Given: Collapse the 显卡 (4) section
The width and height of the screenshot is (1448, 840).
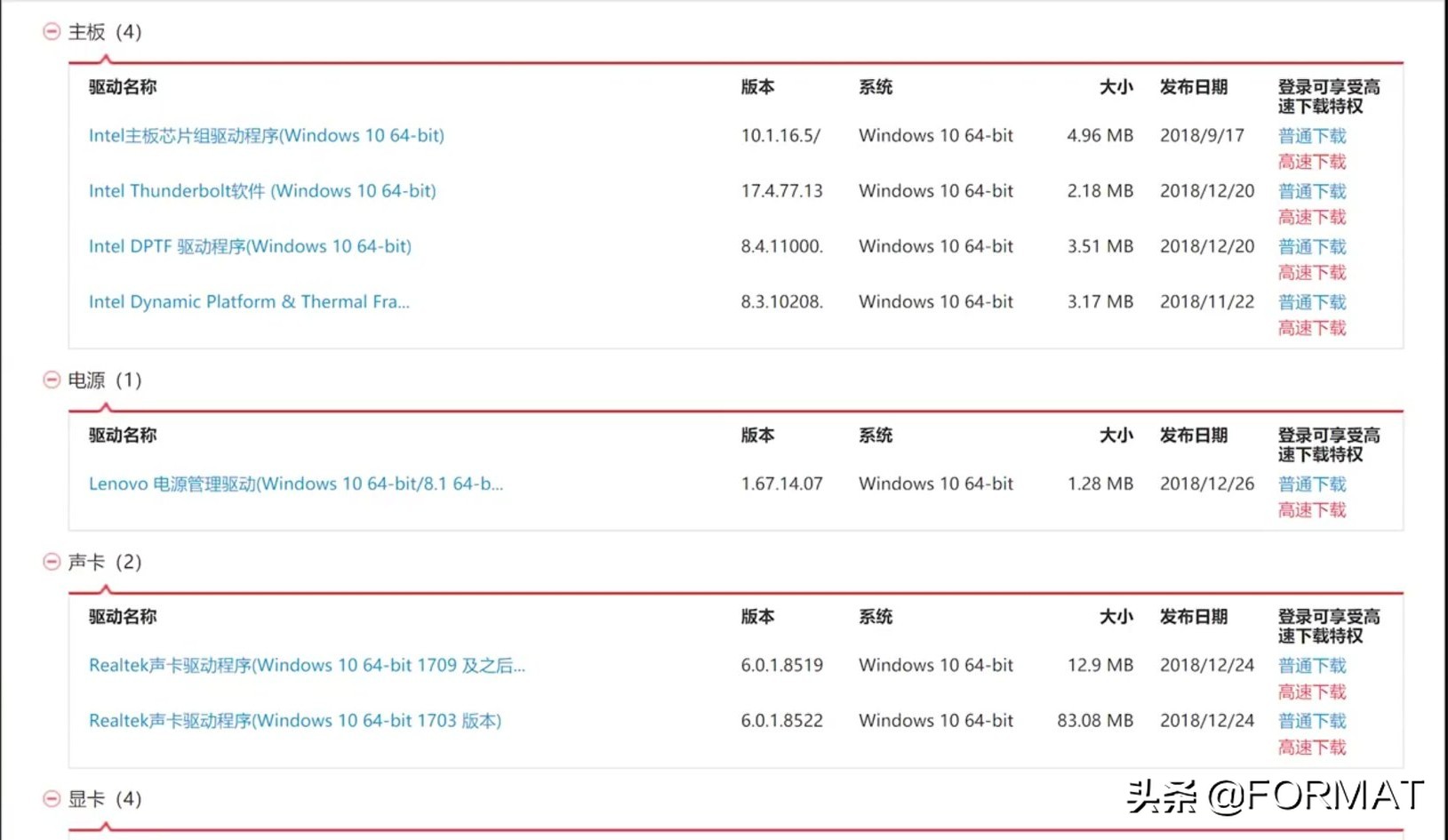Looking at the screenshot, I should 52,799.
